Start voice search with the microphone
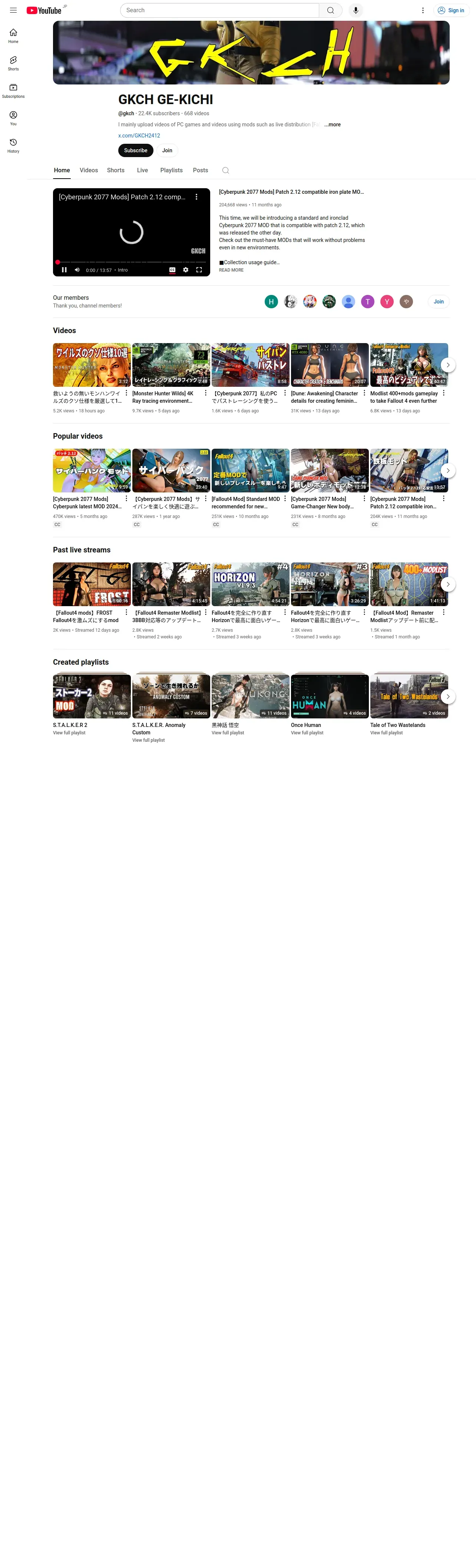Image resolution: width=476 pixels, height=1568 pixels. pos(356,10)
